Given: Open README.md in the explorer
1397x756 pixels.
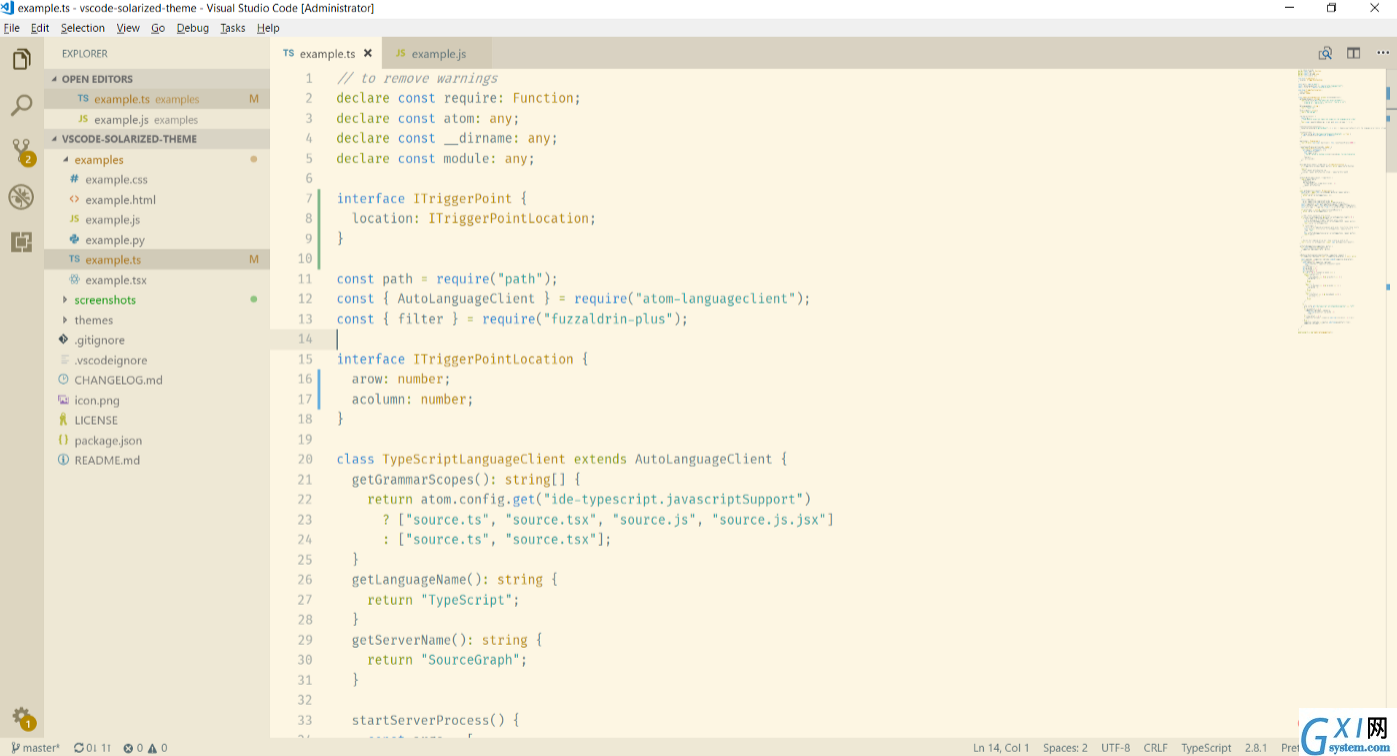Looking at the screenshot, I should coord(107,460).
